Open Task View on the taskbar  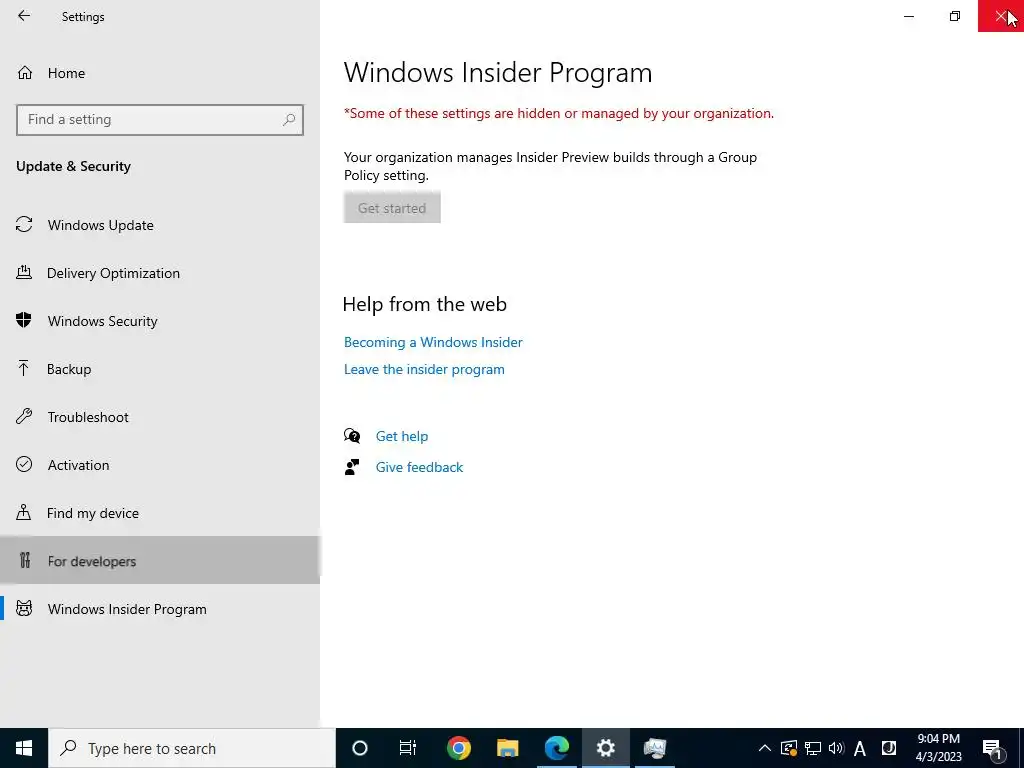point(408,748)
